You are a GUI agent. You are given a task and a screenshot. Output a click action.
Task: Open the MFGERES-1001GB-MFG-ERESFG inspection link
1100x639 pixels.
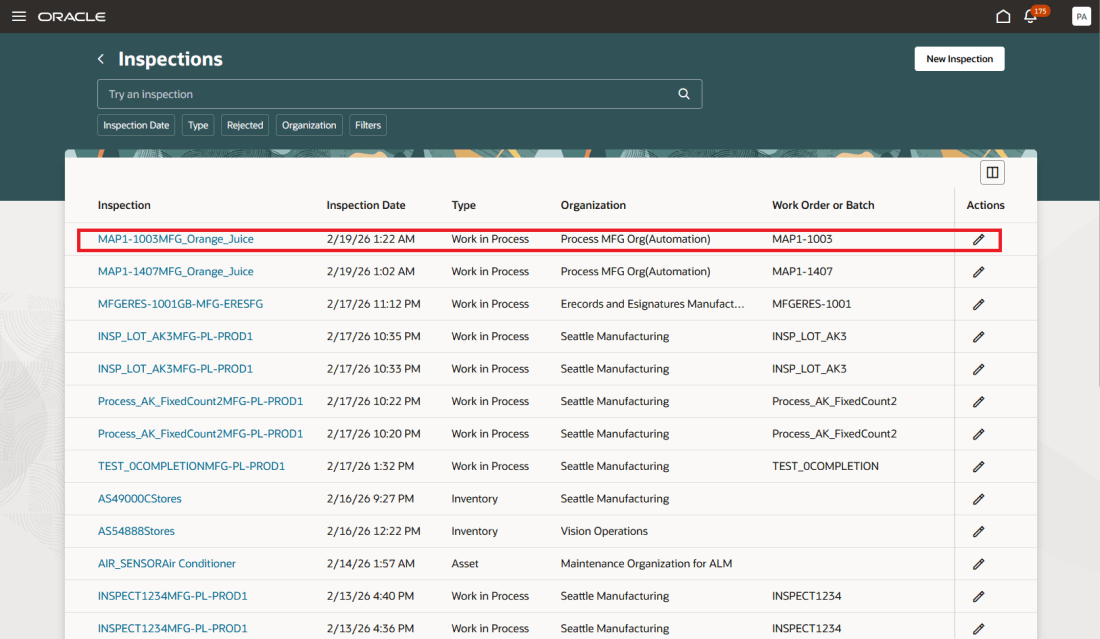coord(183,303)
